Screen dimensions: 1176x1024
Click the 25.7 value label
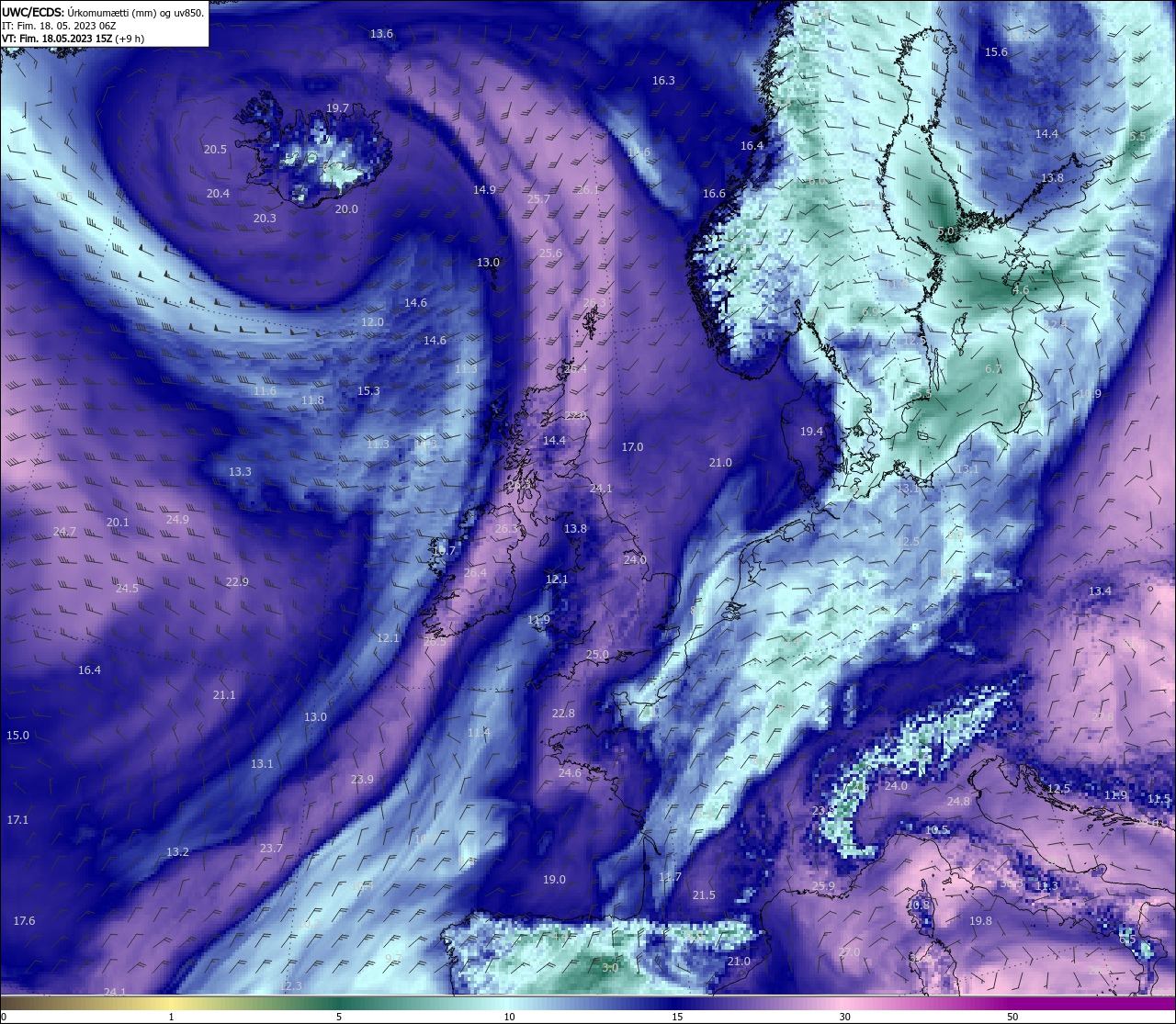[x=538, y=200]
